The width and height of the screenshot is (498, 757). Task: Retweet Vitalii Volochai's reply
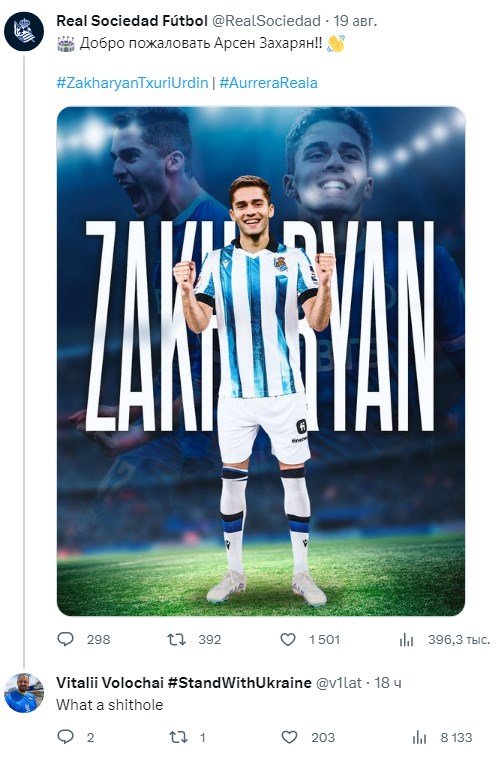(179, 737)
